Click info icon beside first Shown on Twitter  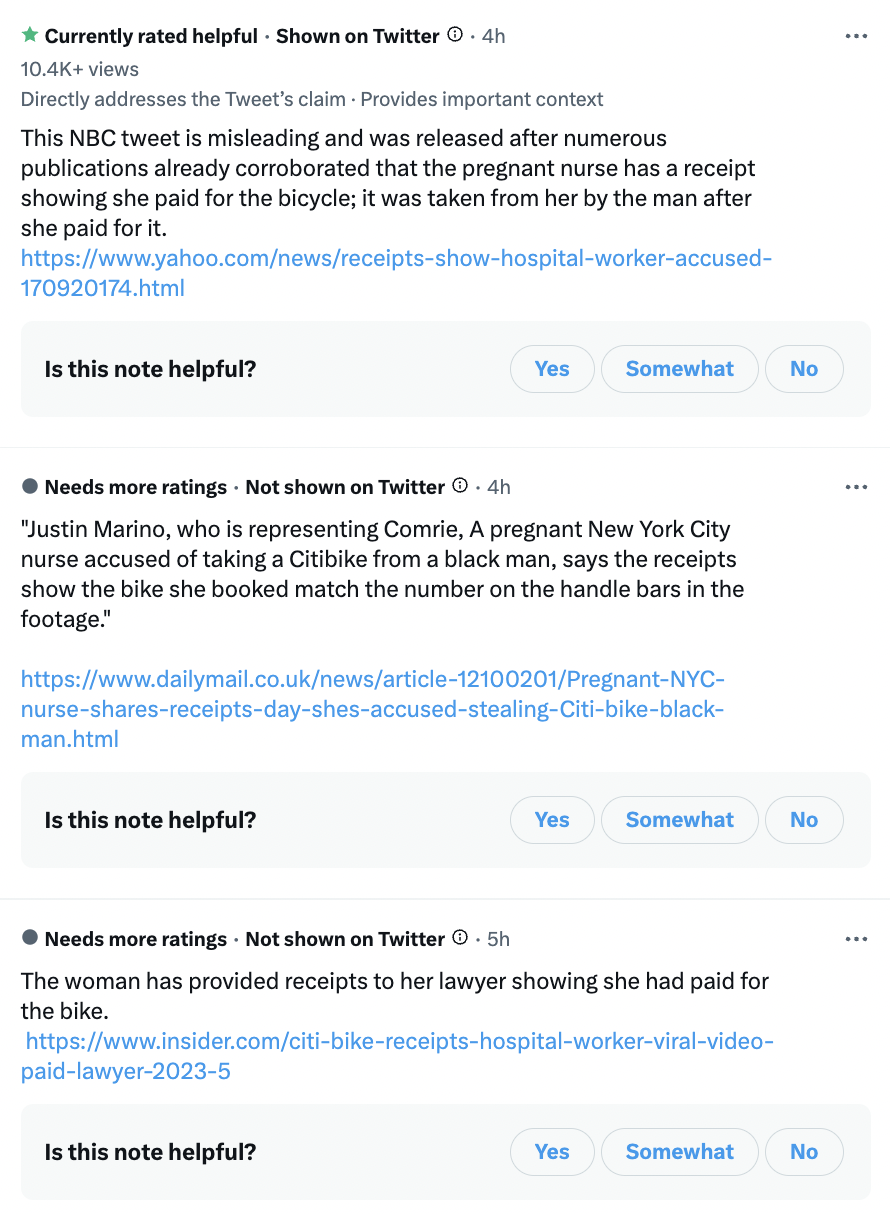455,35
